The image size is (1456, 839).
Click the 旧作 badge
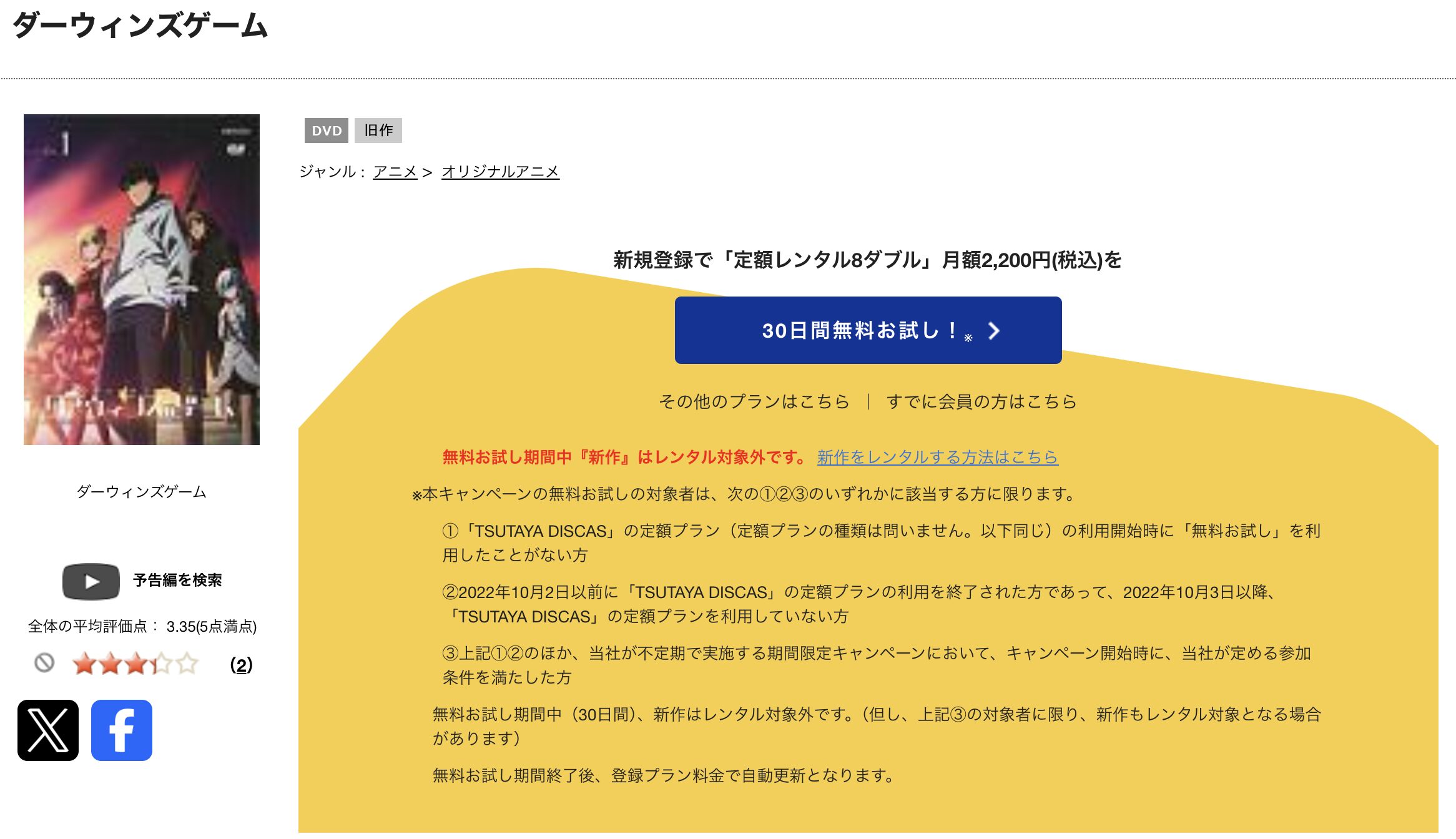point(378,130)
